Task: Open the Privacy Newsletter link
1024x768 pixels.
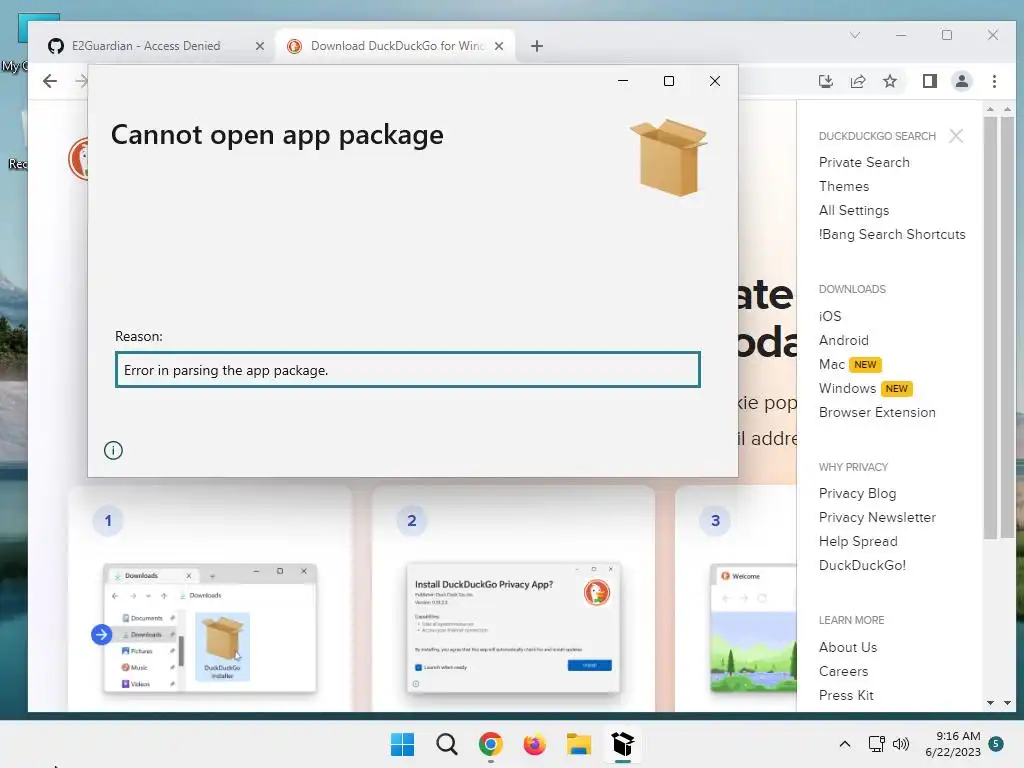Action: pyautogui.click(x=877, y=517)
